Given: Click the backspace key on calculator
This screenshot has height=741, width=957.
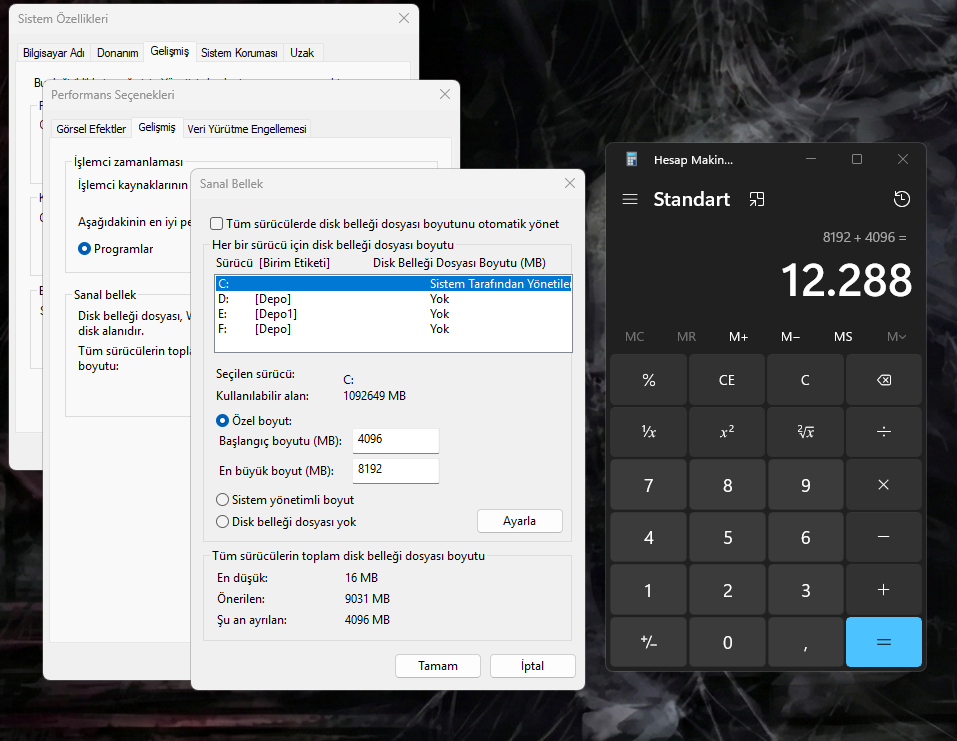Looking at the screenshot, I should (x=883, y=380).
